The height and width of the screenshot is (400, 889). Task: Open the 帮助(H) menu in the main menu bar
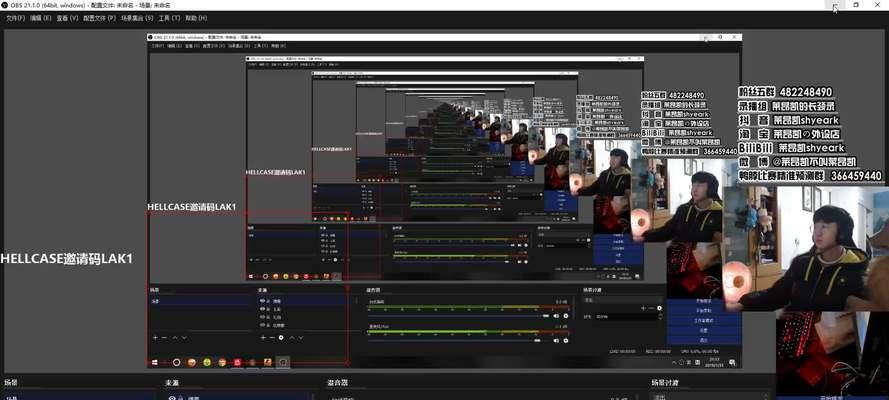point(196,18)
